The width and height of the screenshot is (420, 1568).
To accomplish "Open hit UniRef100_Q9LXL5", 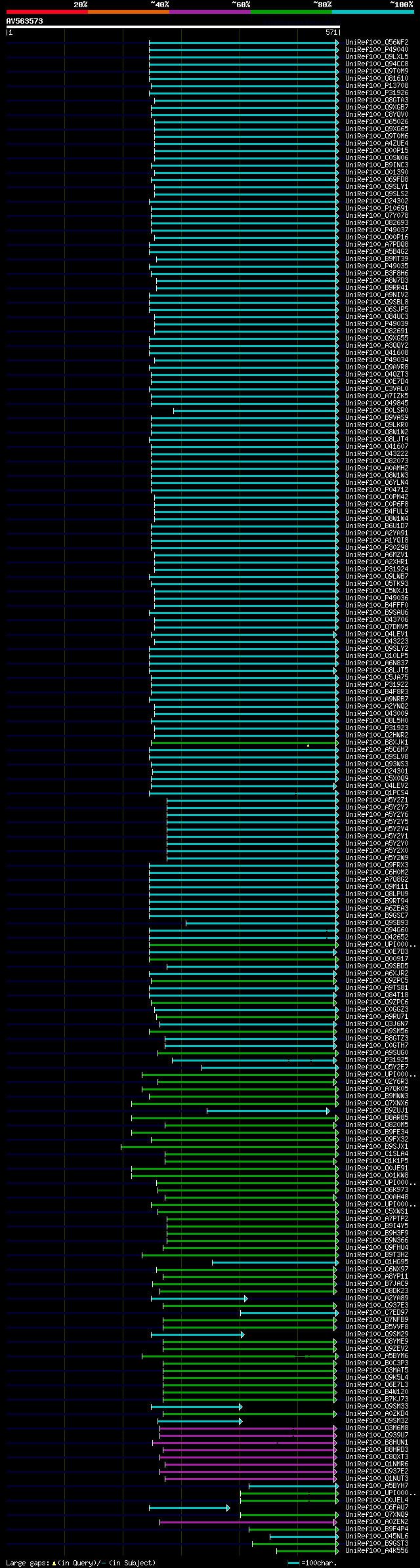I will (x=377, y=56).
